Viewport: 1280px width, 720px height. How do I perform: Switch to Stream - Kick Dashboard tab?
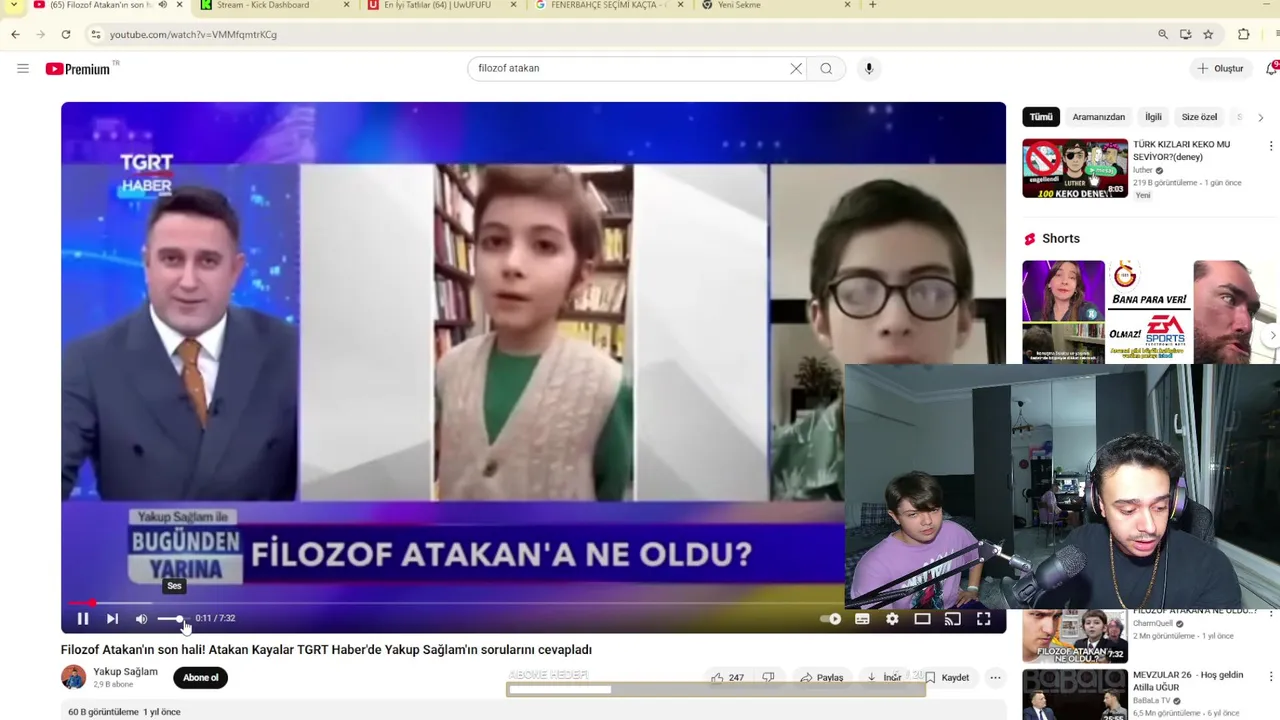point(263,5)
